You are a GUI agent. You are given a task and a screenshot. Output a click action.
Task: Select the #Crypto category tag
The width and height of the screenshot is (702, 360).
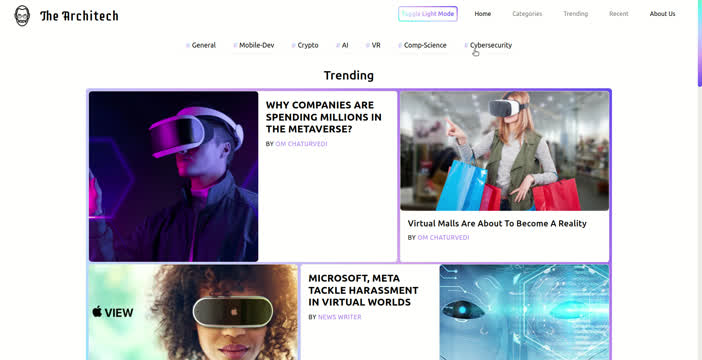pyautogui.click(x=305, y=45)
